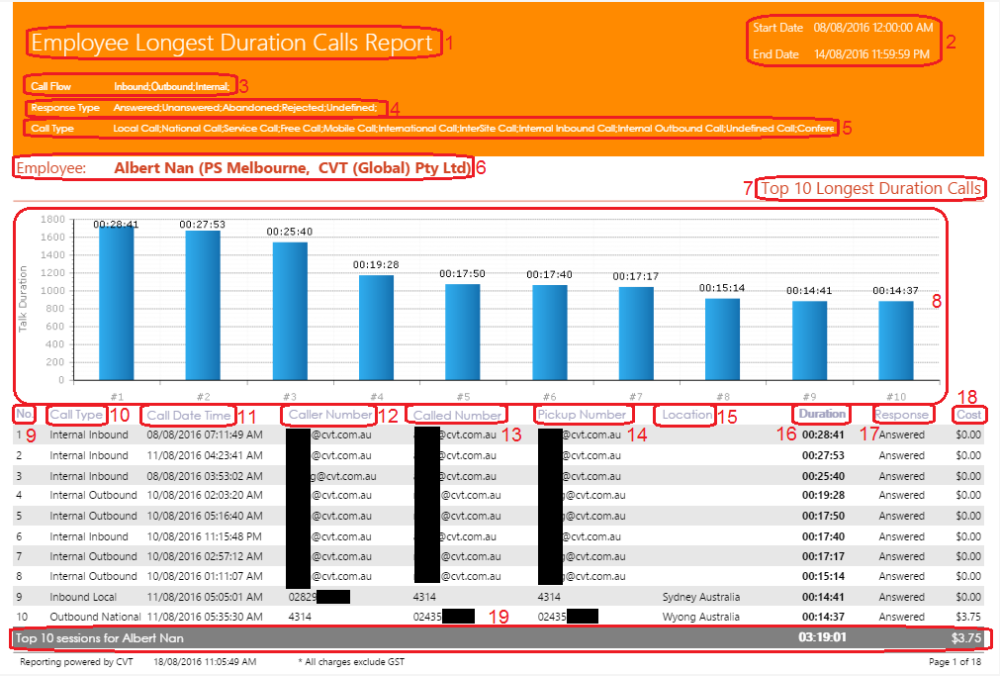Select table cell 11/08/2016 05:35:30 AM
The height and width of the screenshot is (676, 1000).
pyautogui.click(x=205, y=617)
